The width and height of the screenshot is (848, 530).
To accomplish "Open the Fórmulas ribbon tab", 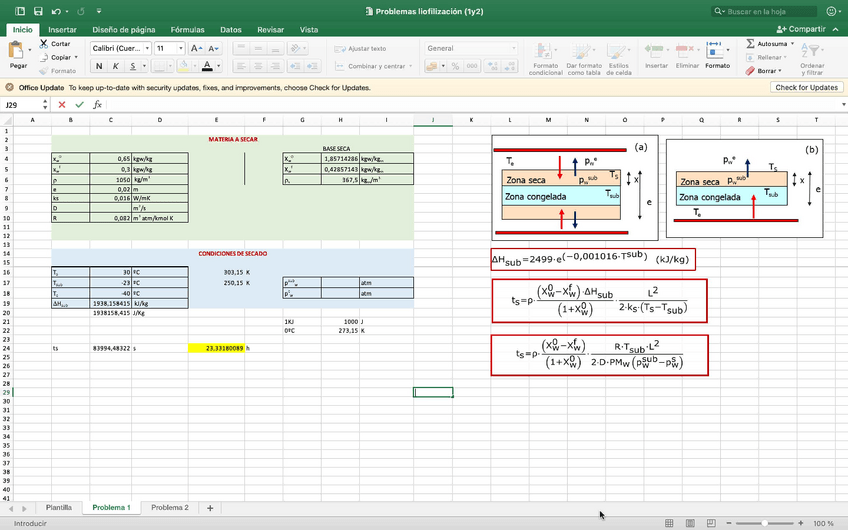I will click(x=187, y=30).
